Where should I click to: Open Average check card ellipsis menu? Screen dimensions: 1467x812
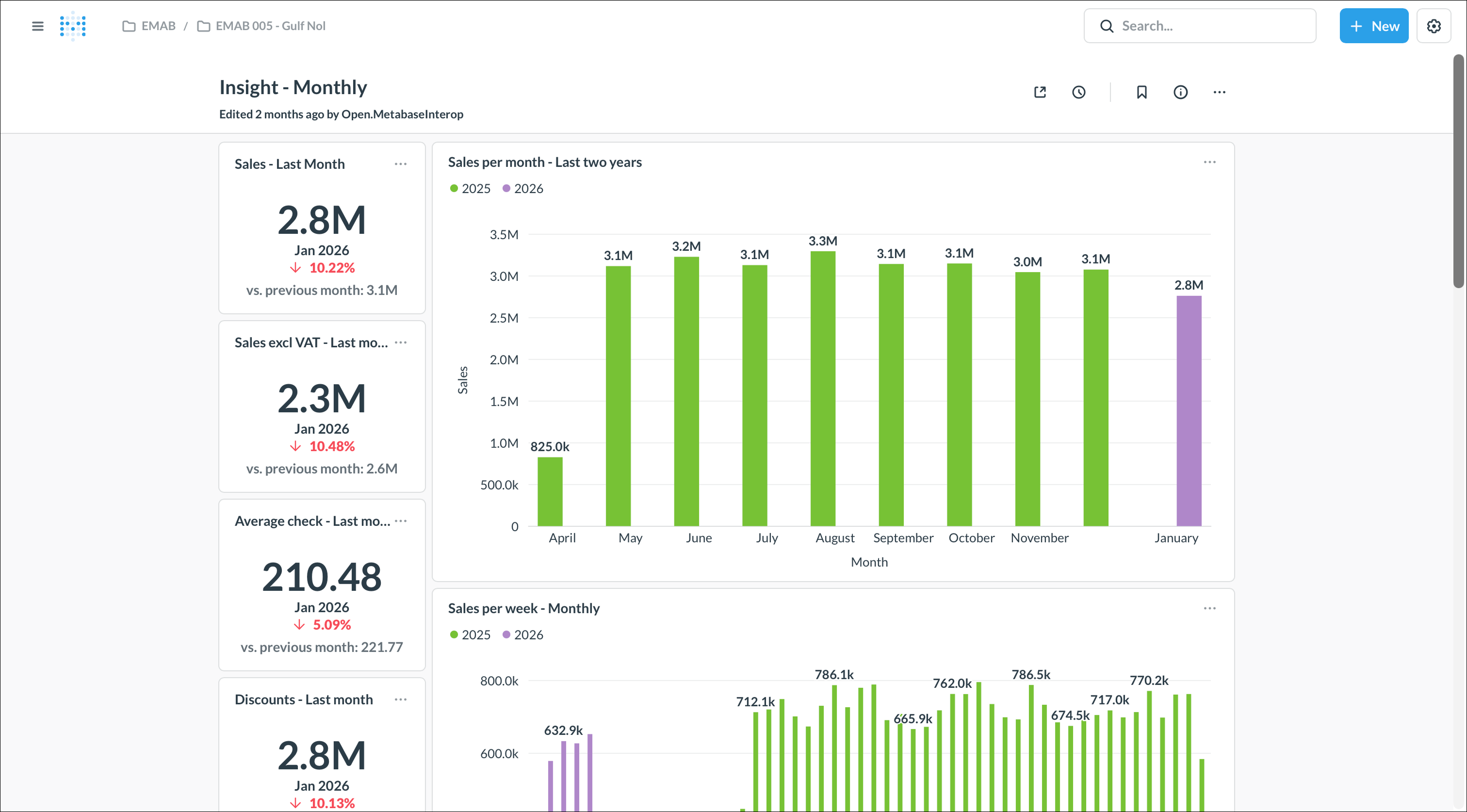coord(400,521)
